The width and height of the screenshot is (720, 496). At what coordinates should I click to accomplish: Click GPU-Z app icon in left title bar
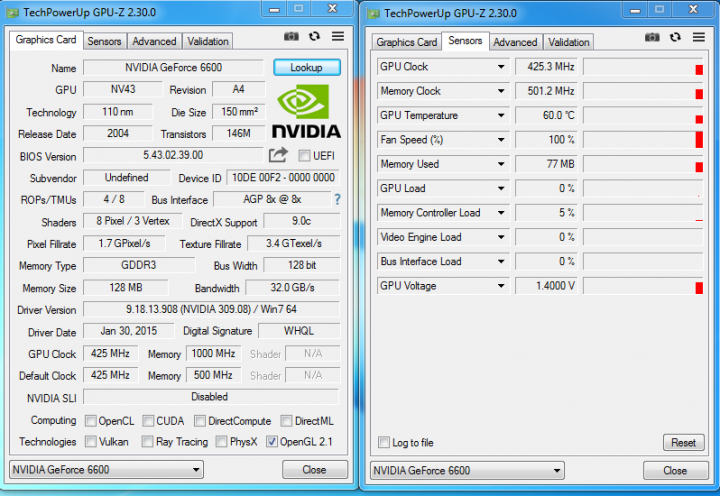click(12, 13)
